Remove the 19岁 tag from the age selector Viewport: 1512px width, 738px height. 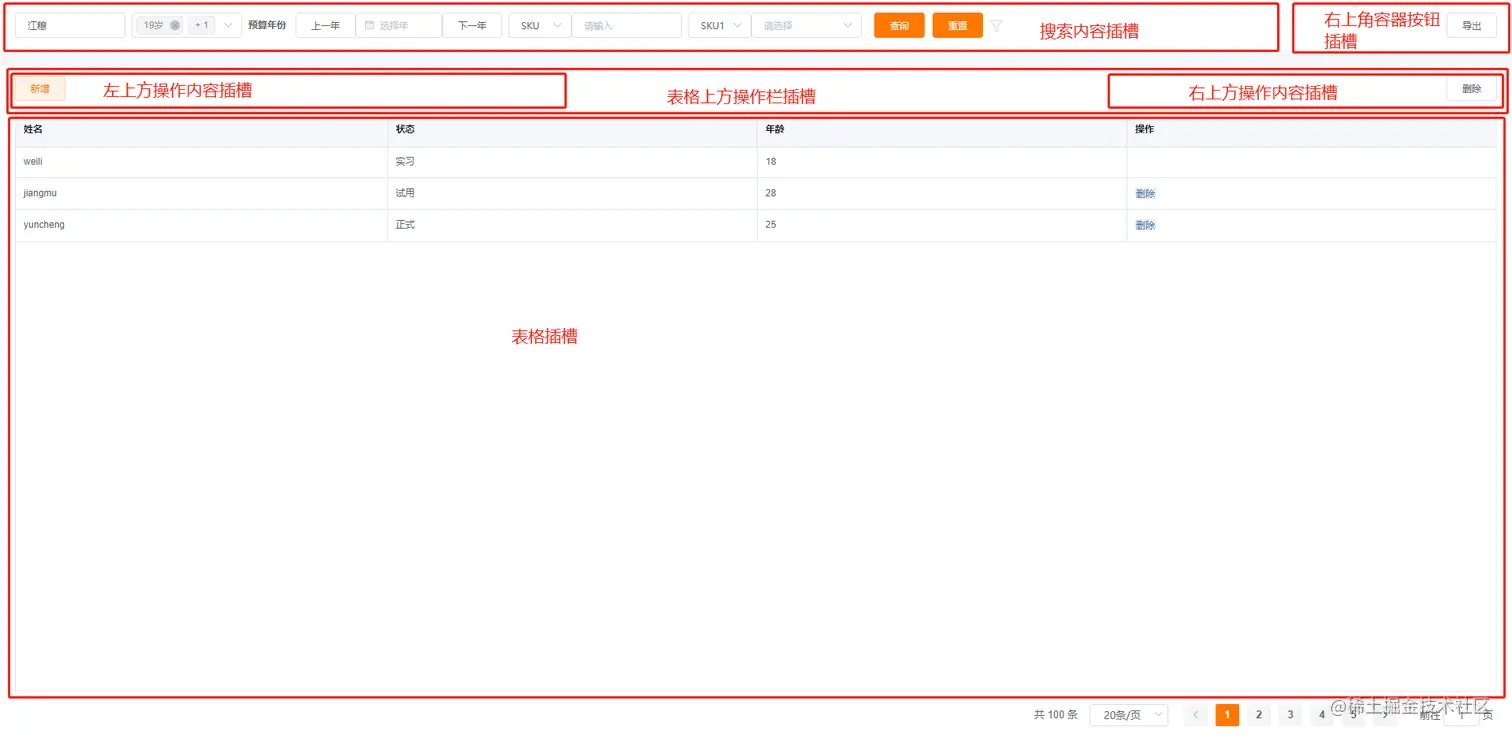[175, 25]
